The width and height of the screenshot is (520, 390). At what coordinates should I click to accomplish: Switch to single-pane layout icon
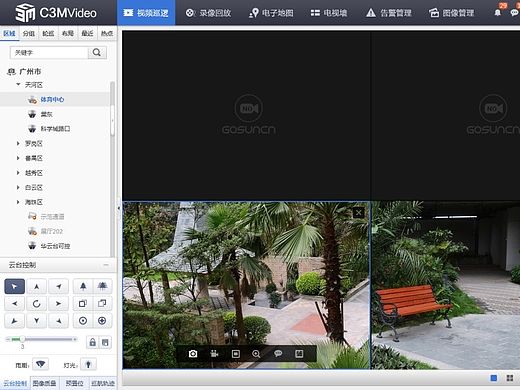point(494,378)
